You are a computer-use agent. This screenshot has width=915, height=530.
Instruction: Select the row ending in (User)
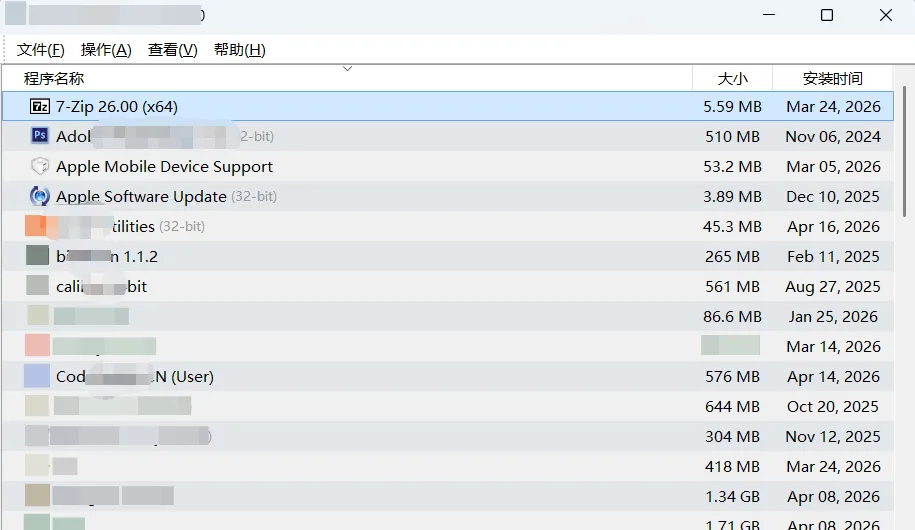click(448, 376)
